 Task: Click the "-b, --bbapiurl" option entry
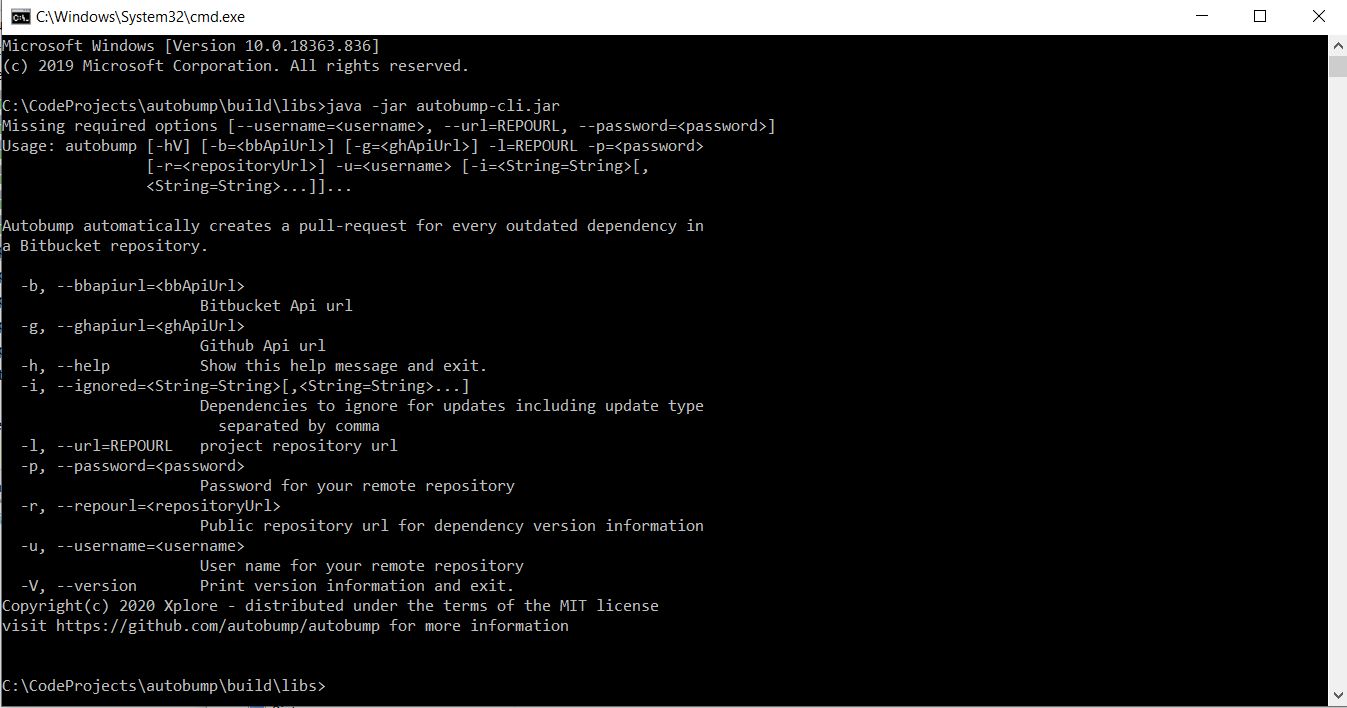click(x=132, y=286)
